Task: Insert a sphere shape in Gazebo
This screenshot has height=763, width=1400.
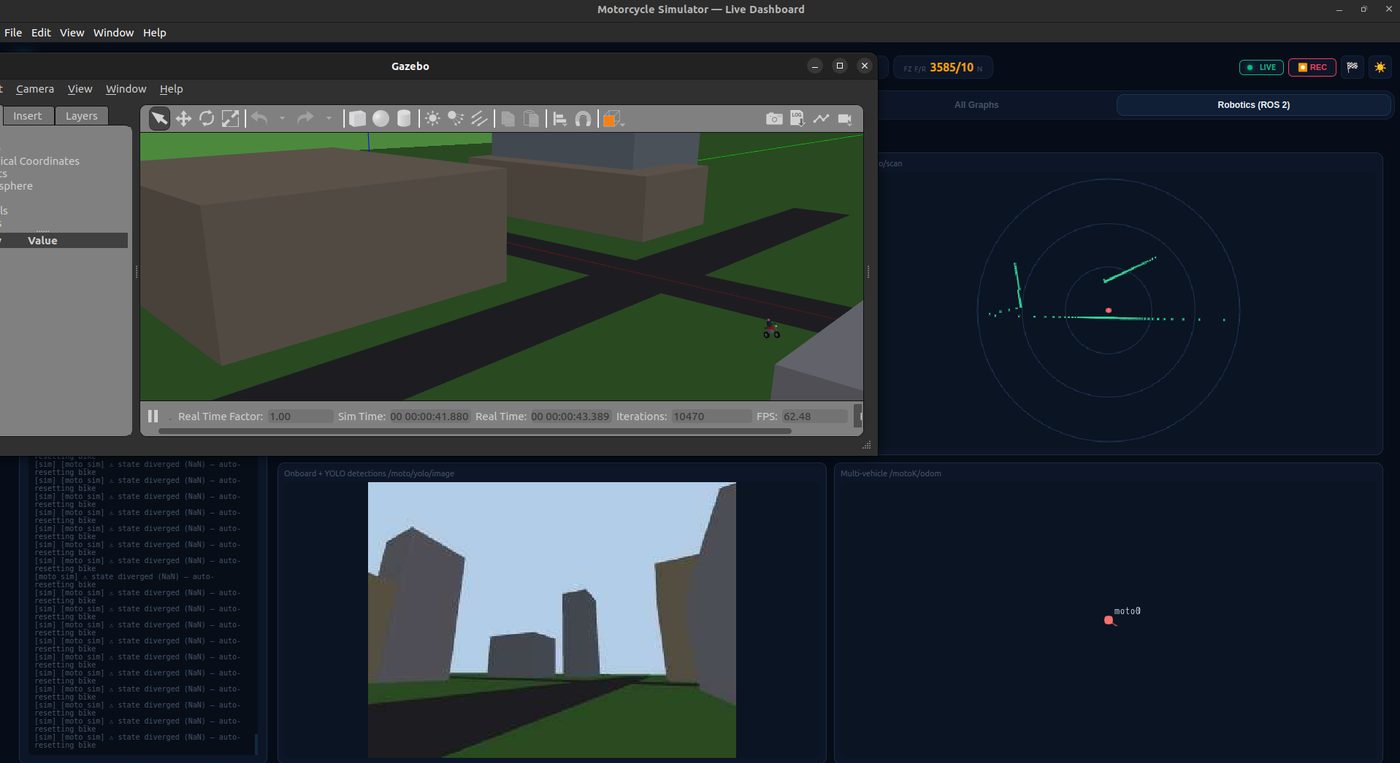Action: 381,119
